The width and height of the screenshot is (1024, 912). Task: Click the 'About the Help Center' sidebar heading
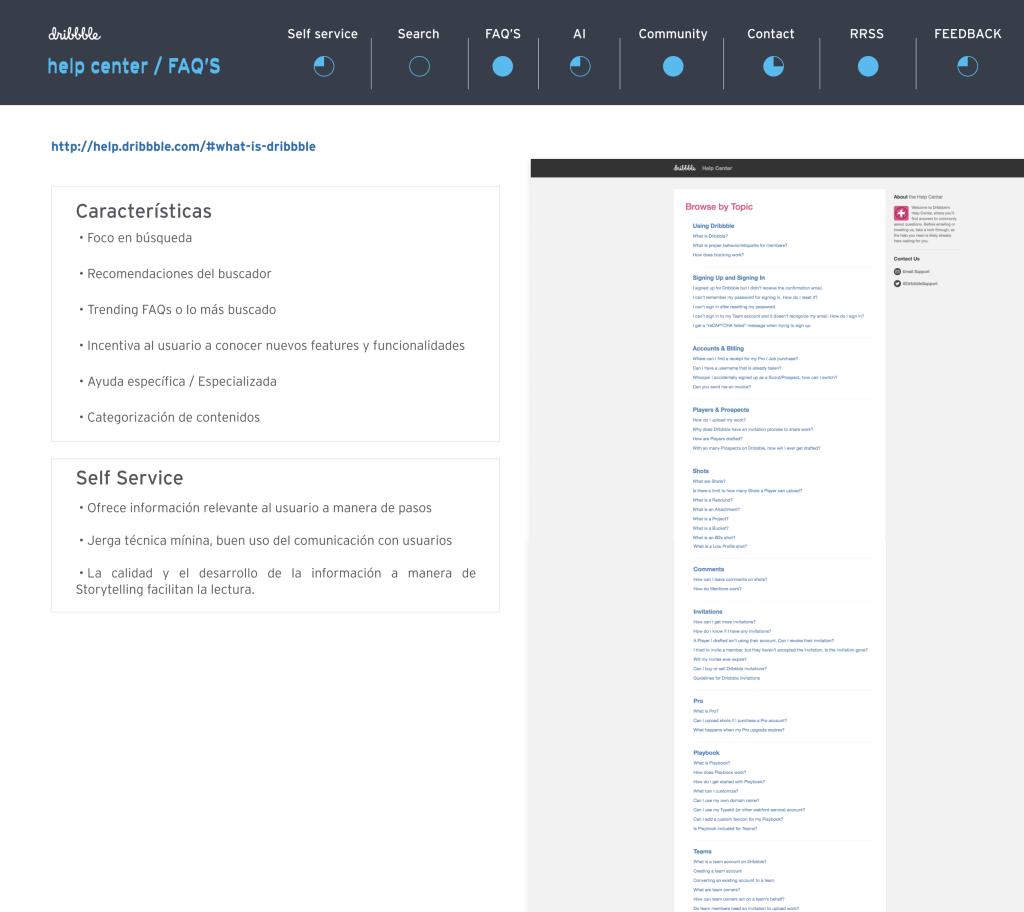918,197
